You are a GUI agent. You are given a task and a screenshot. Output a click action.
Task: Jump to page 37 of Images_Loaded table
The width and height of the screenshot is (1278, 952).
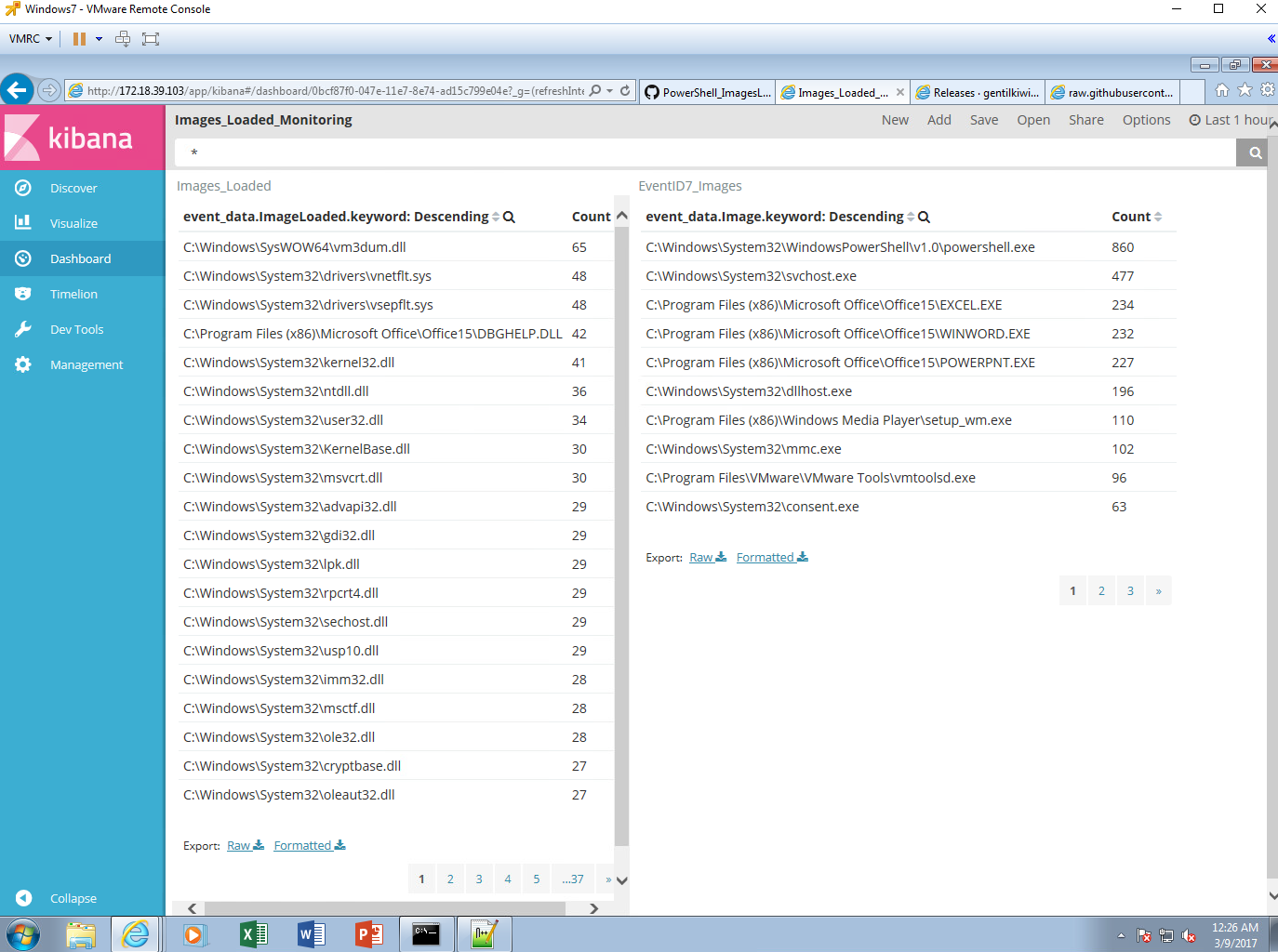pos(573,879)
